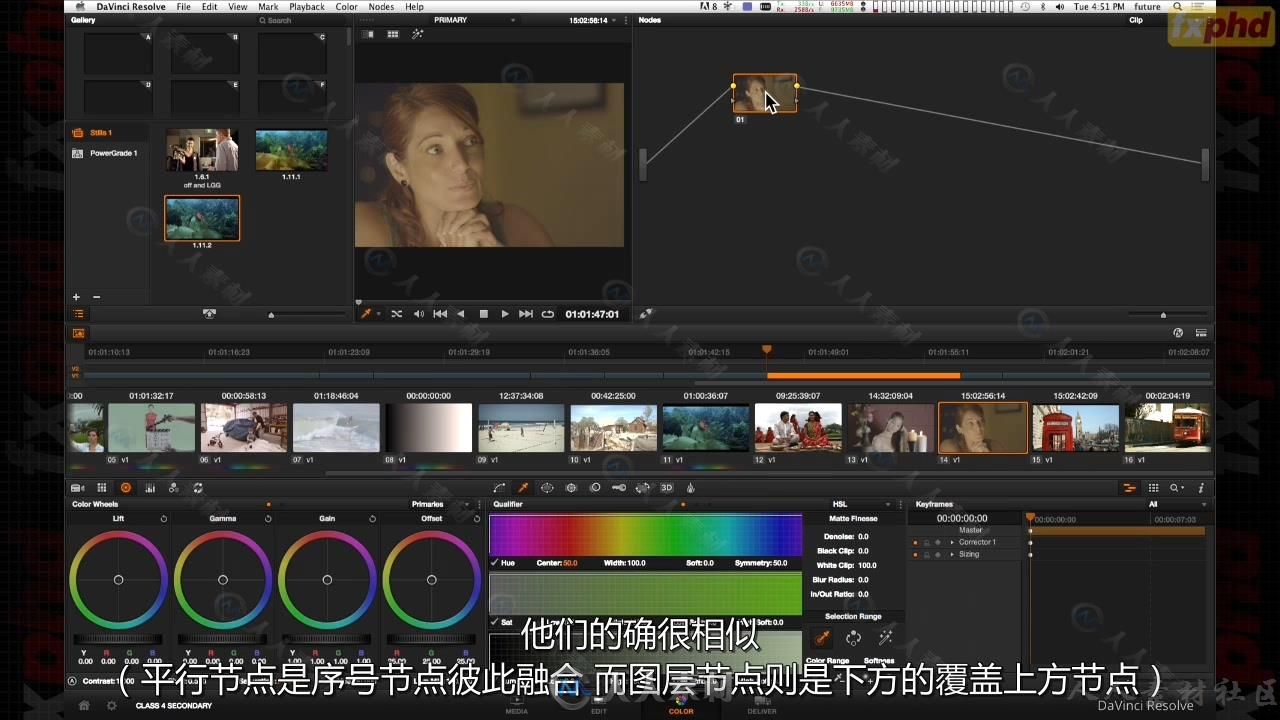Open the Key palette icon

pos(619,488)
